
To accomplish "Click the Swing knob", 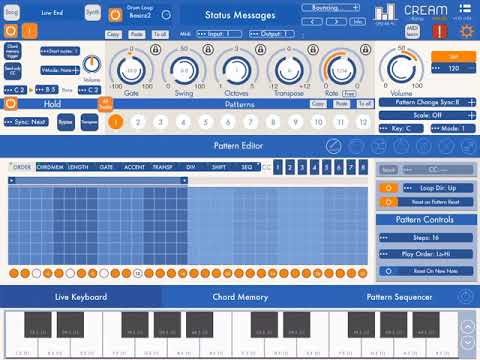I will pyautogui.click(x=184, y=70).
